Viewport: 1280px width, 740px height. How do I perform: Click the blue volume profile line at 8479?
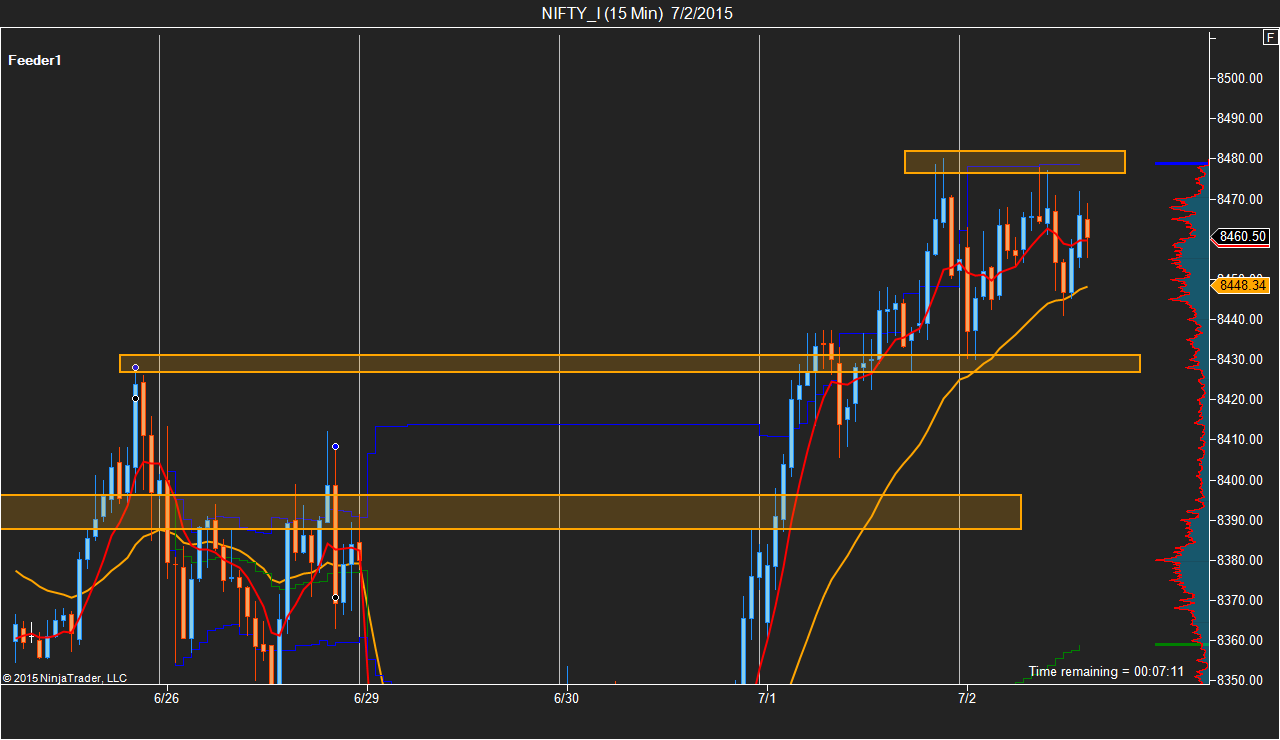[x=1181, y=163]
